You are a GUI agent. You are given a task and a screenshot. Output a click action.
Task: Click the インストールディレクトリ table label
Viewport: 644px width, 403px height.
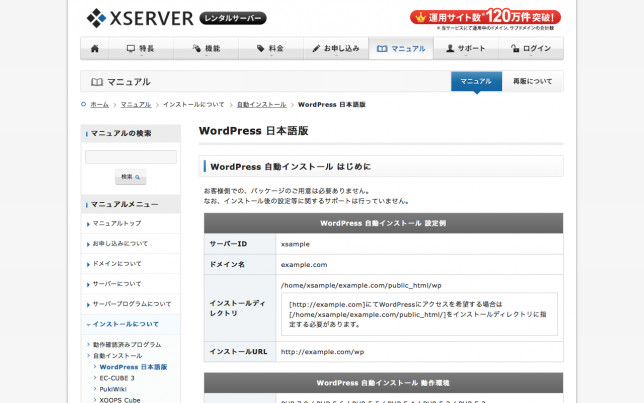[237, 308]
